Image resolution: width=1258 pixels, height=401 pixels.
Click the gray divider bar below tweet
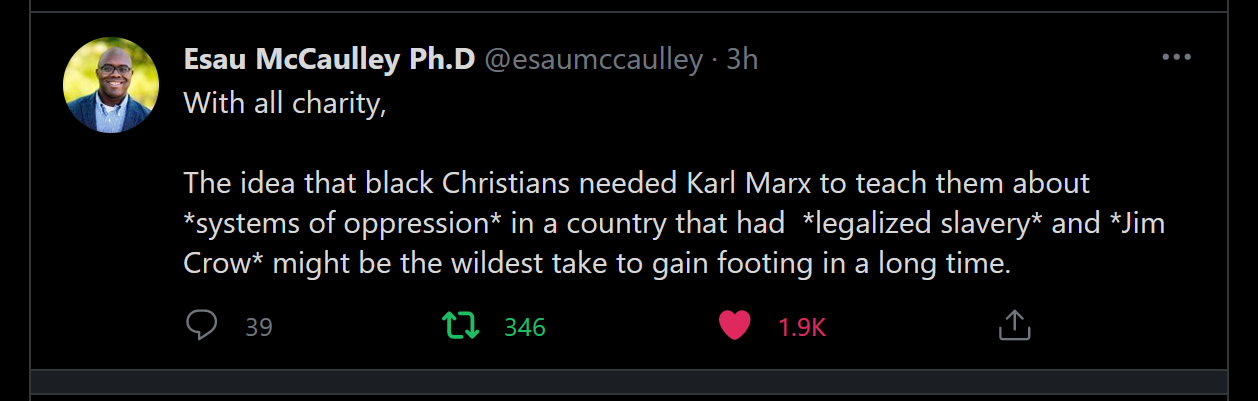(x=628, y=383)
